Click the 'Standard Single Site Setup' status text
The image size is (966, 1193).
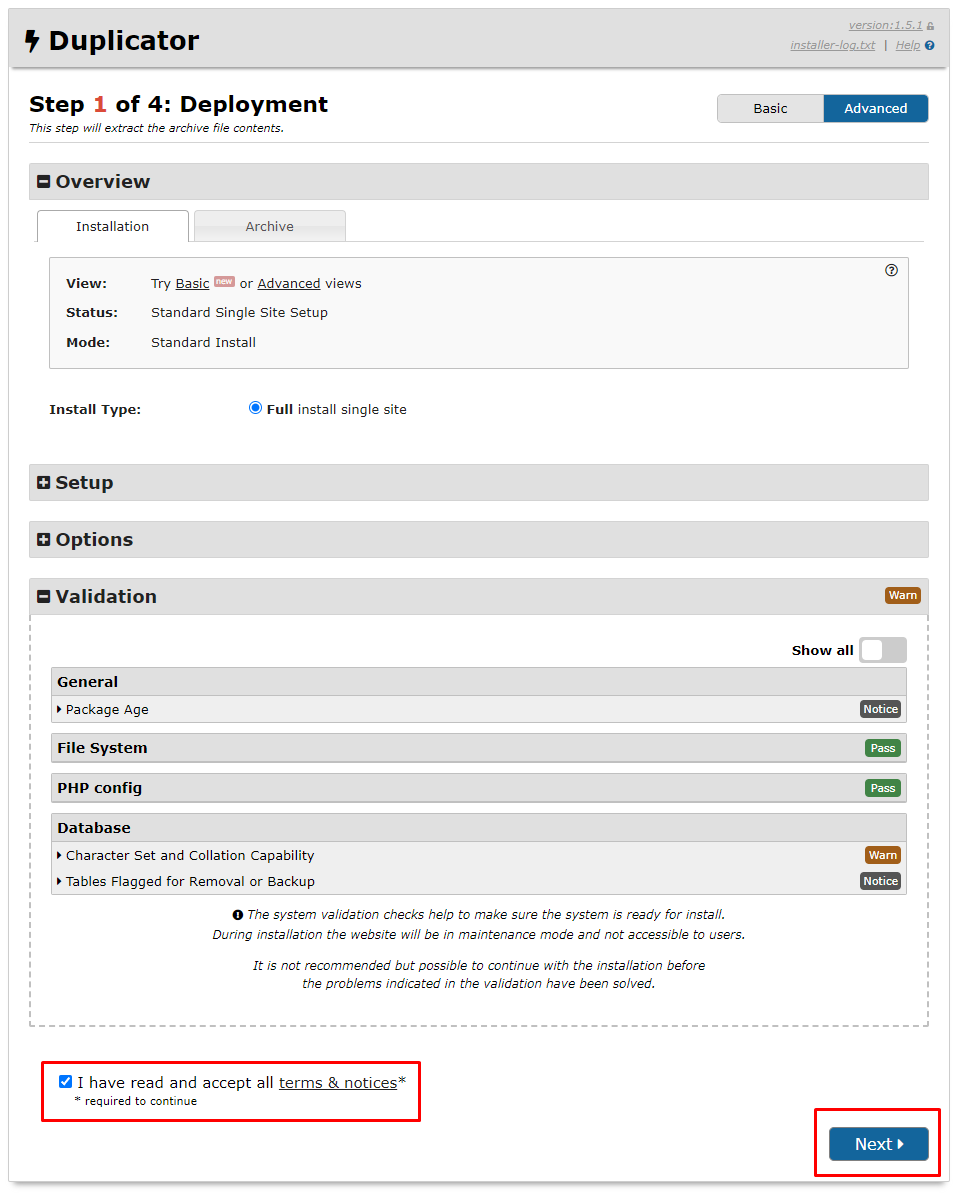tap(240, 313)
